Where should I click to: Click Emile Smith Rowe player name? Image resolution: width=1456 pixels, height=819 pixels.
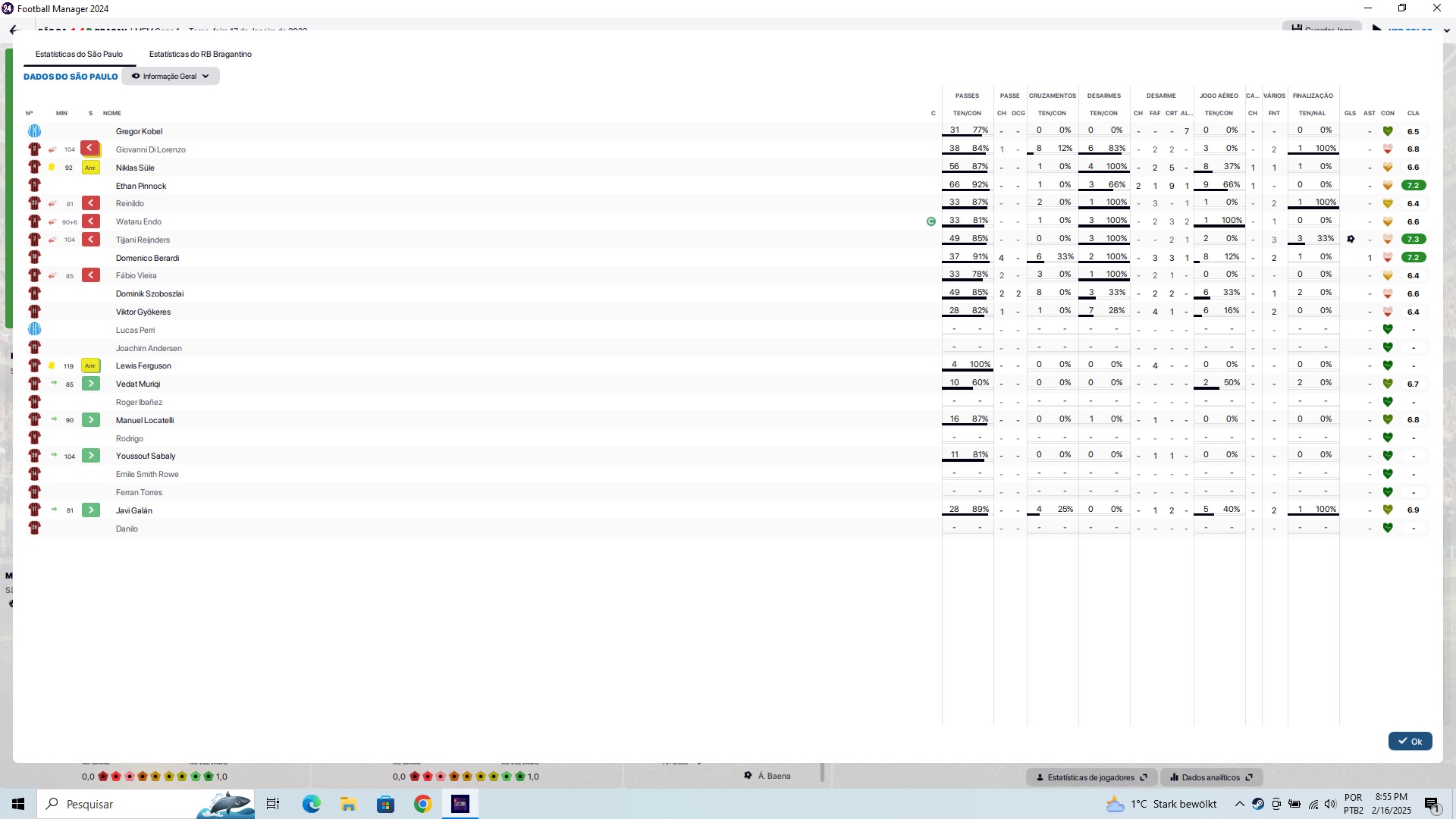(x=147, y=474)
